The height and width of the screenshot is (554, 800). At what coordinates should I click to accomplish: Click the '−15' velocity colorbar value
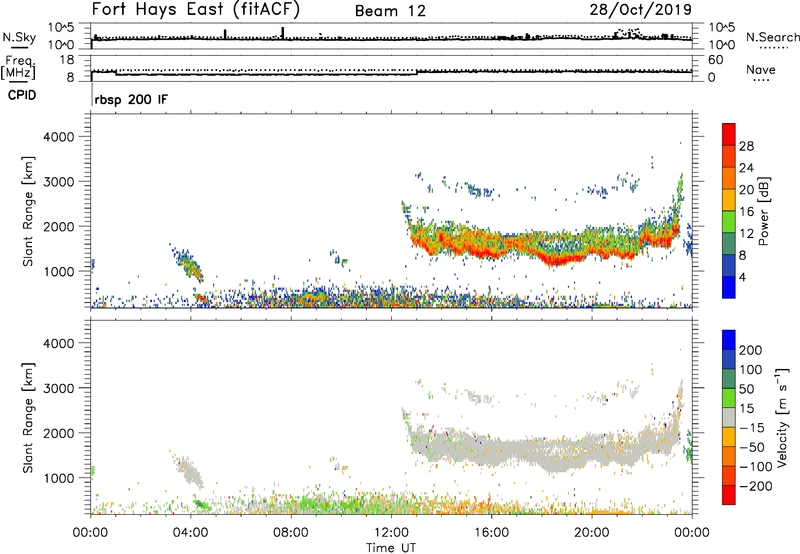click(x=752, y=428)
